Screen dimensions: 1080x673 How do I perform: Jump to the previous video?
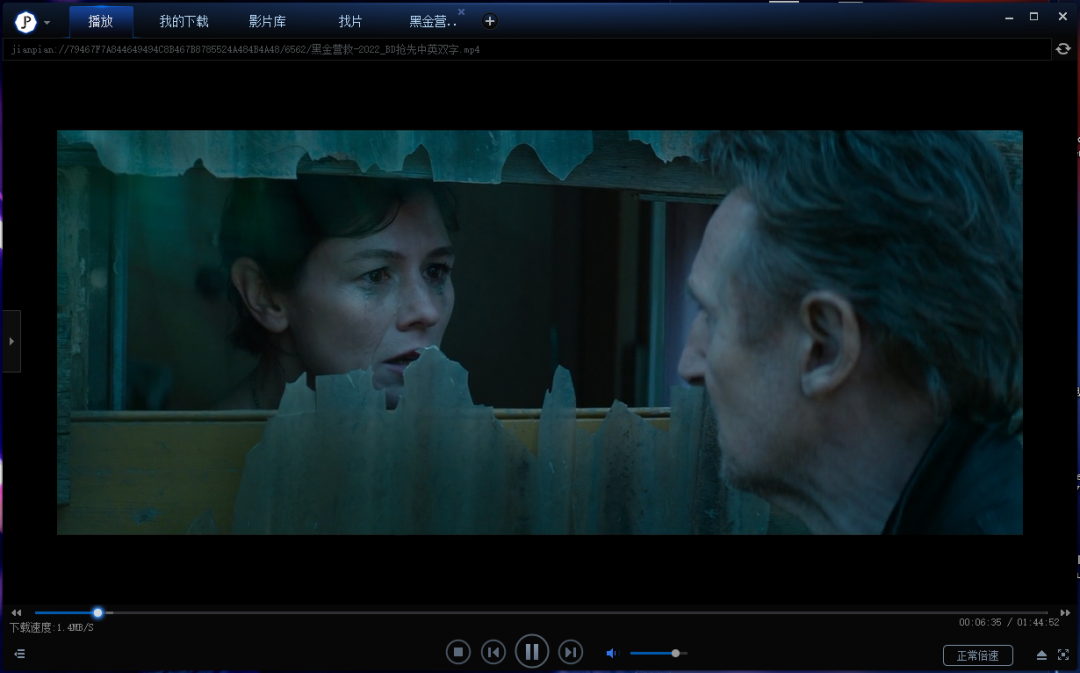493,652
